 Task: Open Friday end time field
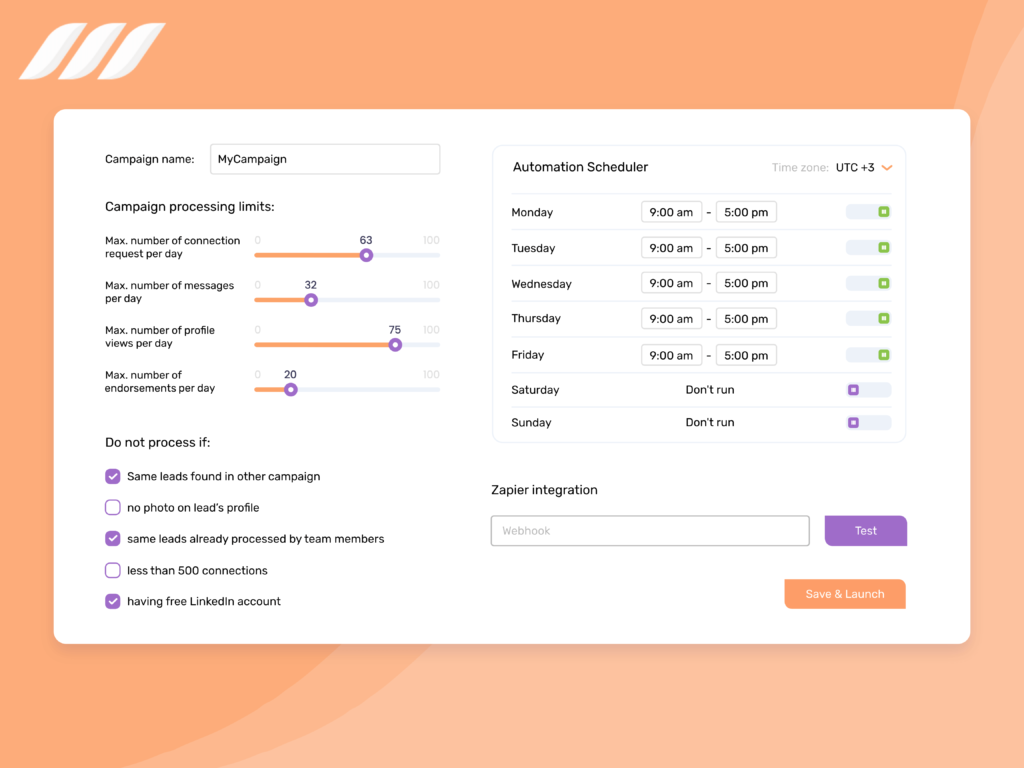tap(746, 355)
